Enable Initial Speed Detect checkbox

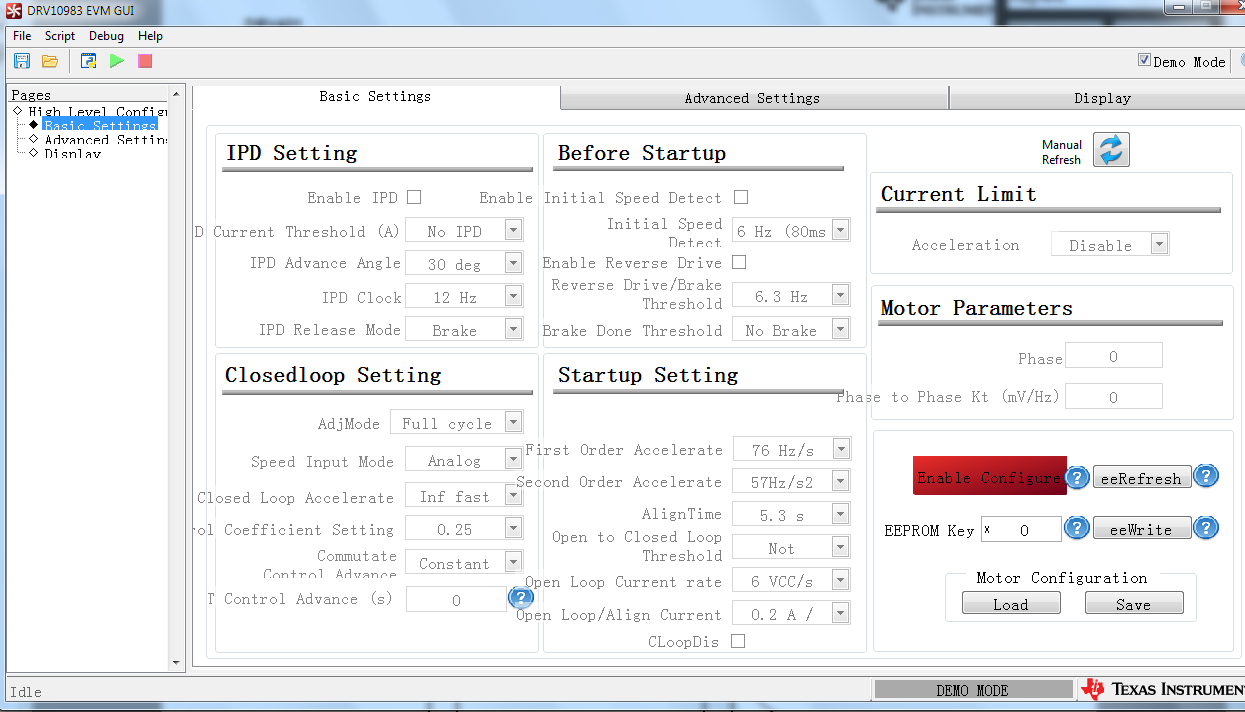pos(741,197)
